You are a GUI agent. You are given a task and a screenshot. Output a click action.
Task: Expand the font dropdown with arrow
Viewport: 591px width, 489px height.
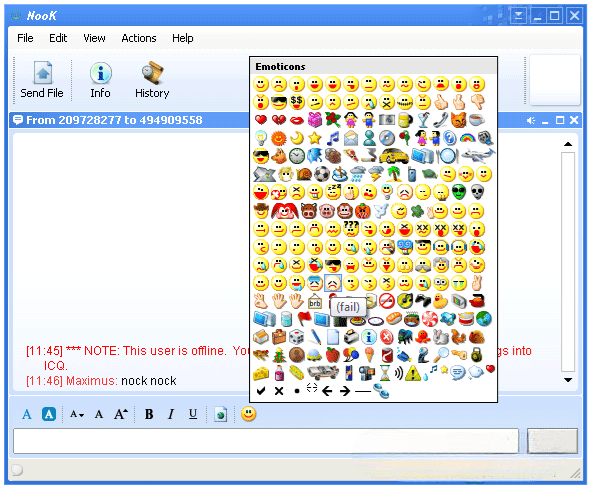click(77, 414)
